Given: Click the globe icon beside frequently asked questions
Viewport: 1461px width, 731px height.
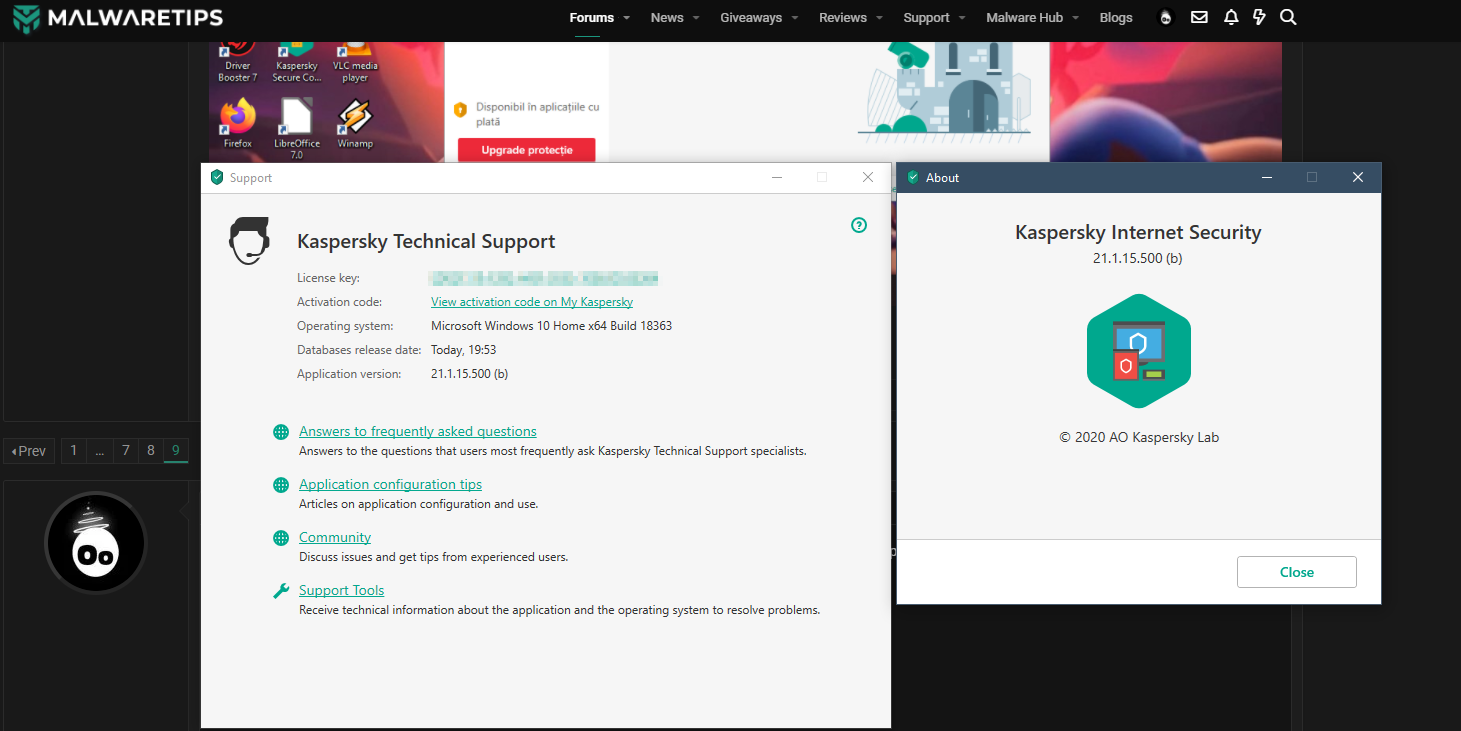Looking at the screenshot, I should pos(281,432).
